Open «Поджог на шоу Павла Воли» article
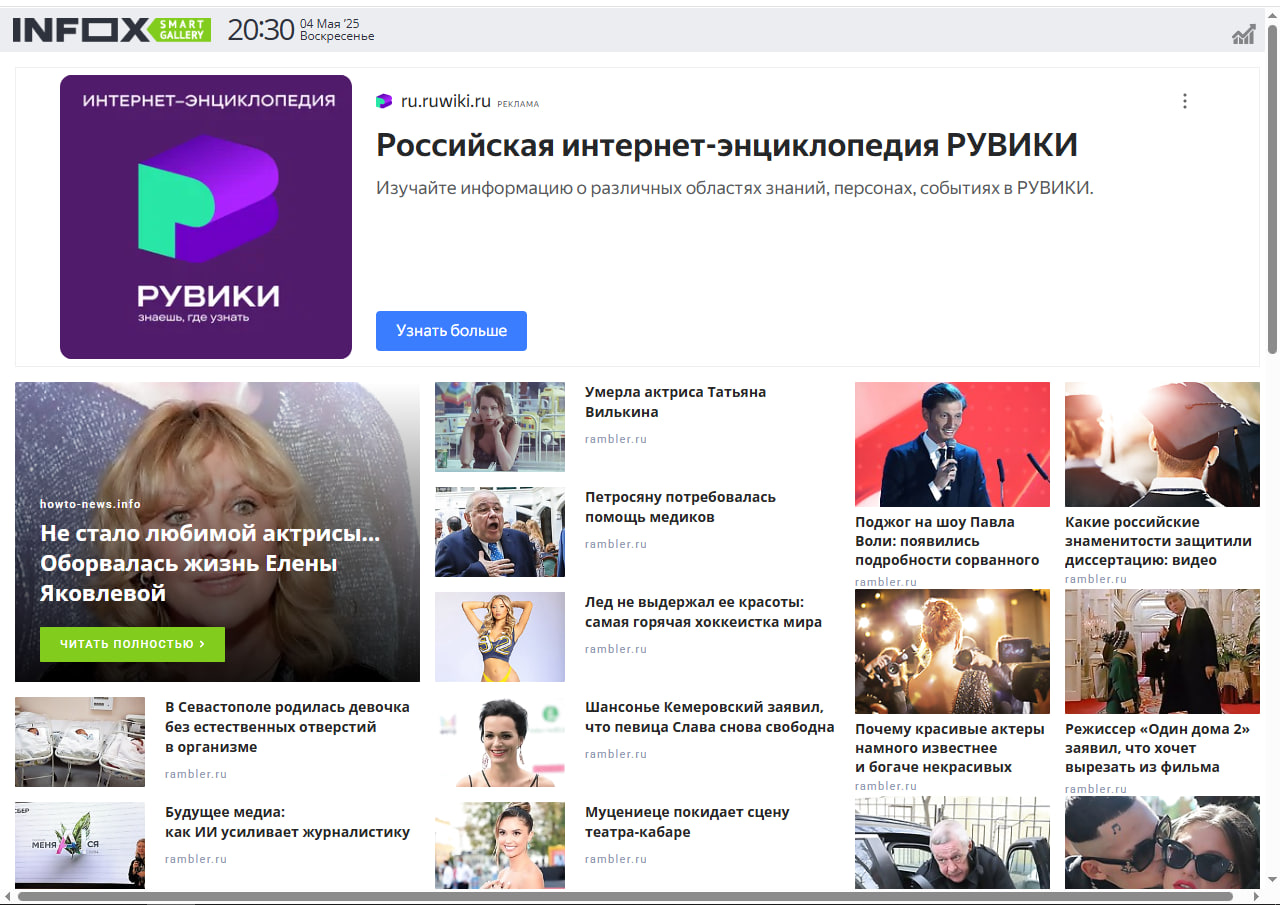Screen dimensions: 1280x905 point(947,541)
